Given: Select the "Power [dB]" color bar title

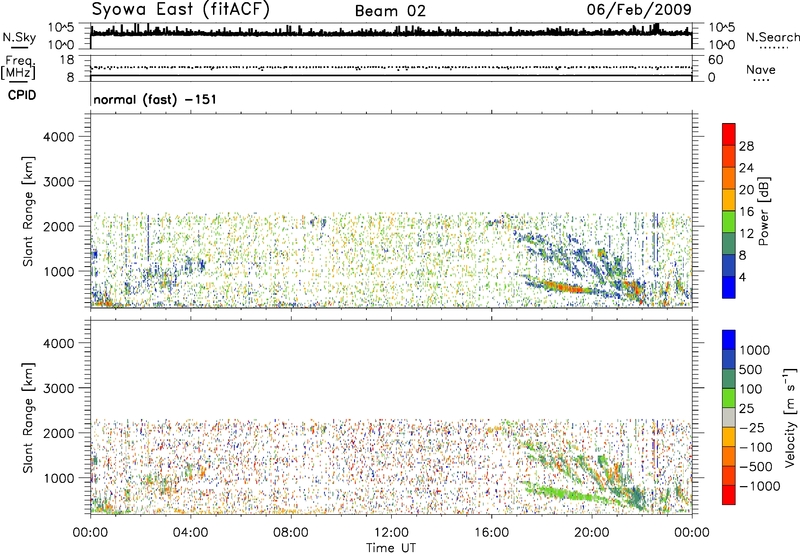Looking at the screenshot, I should pyautogui.click(x=764, y=211).
